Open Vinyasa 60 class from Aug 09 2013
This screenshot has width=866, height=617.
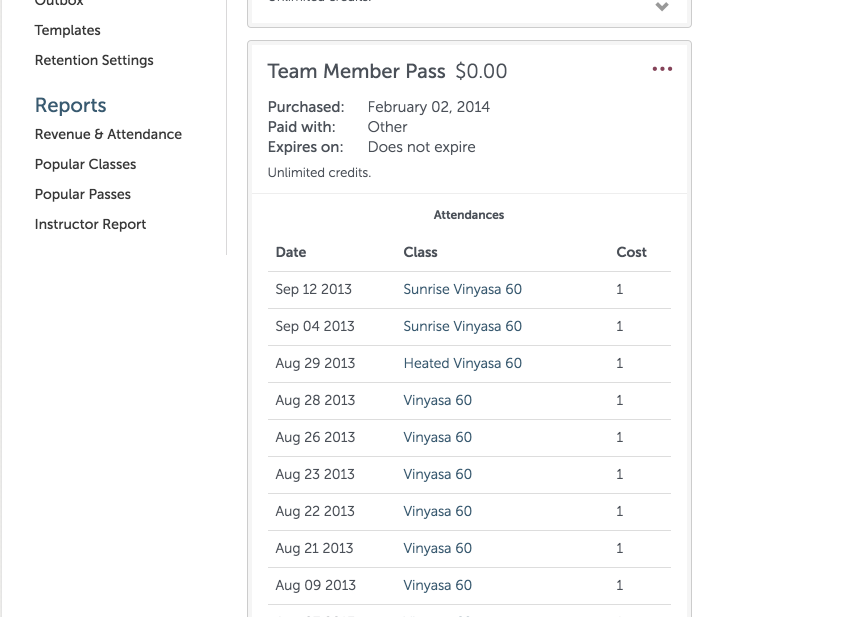[437, 586]
